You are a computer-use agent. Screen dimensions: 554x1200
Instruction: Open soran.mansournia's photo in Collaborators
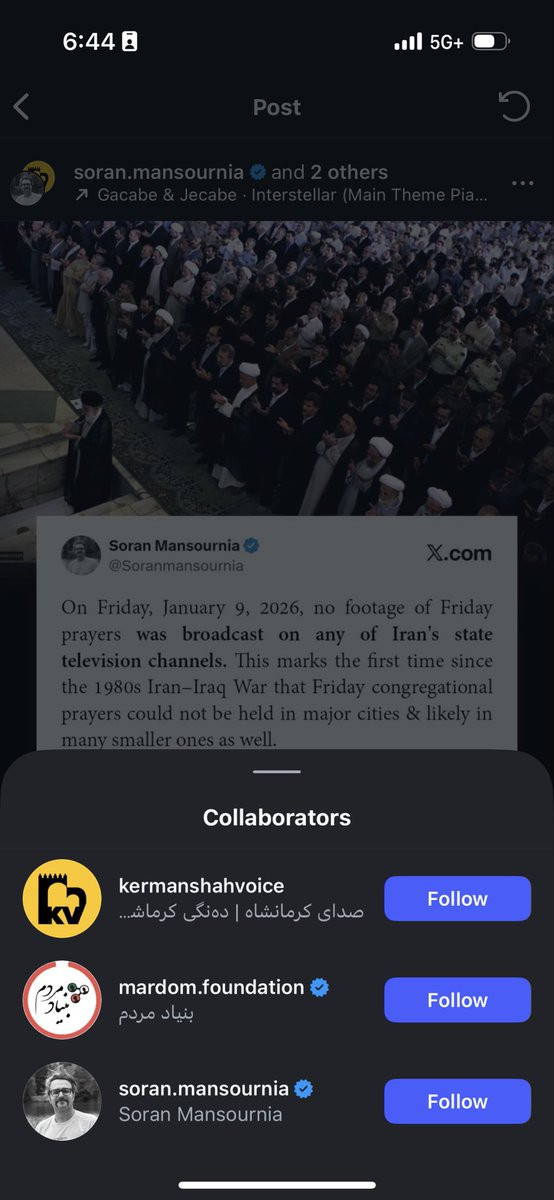[x=62, y=1101]
